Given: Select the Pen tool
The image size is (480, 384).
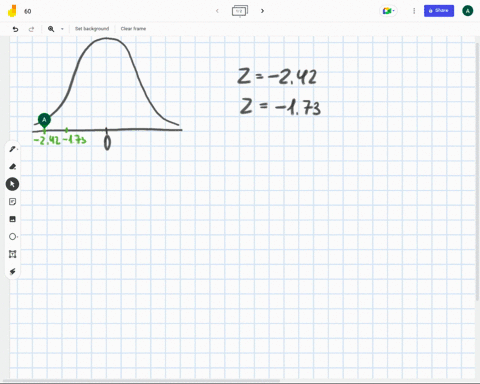Looking at the screenshot, I should (x=12, y=149).
